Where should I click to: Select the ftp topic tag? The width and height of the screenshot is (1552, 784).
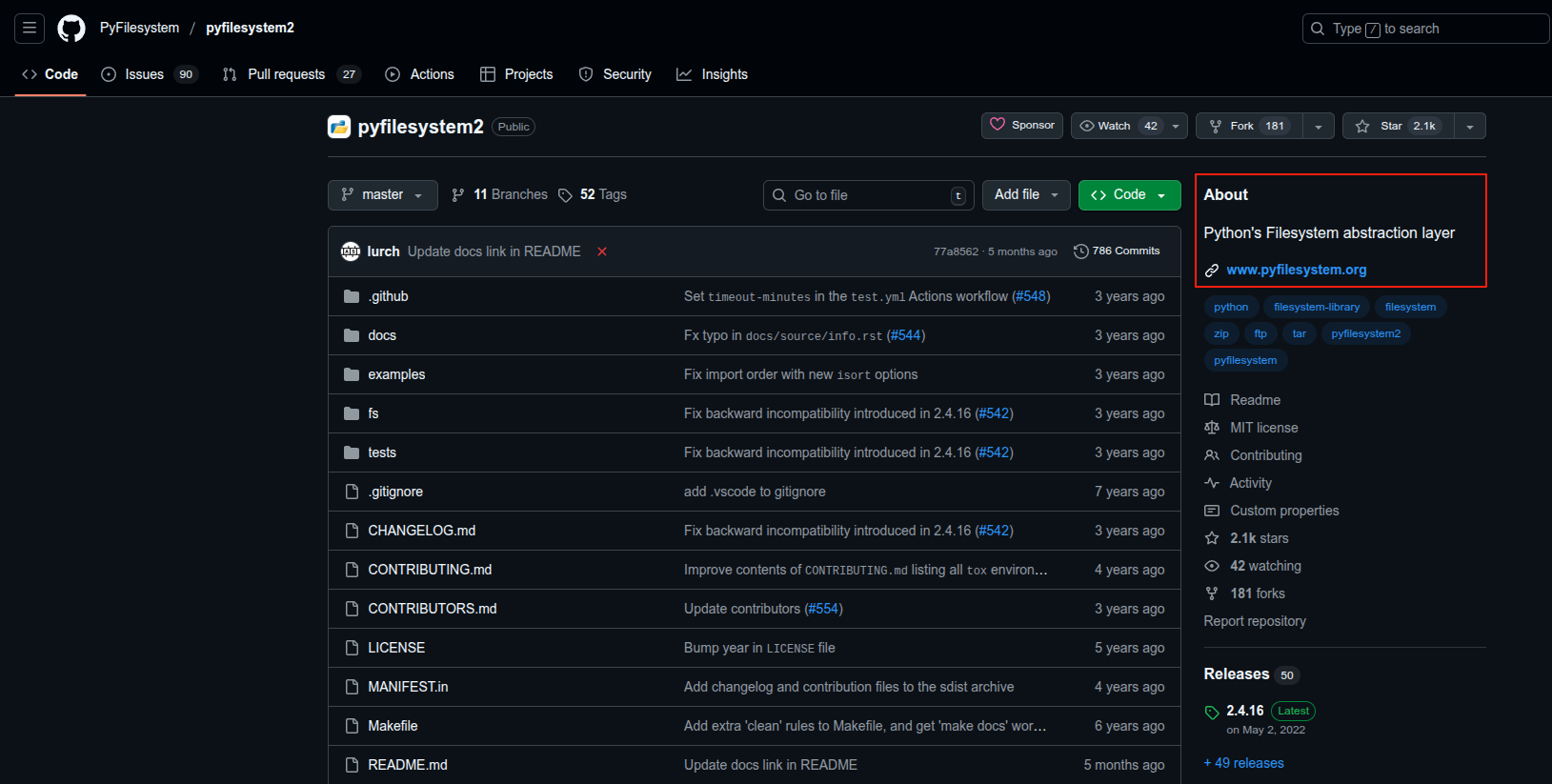pyautogui.click(x=1260, y=333)
